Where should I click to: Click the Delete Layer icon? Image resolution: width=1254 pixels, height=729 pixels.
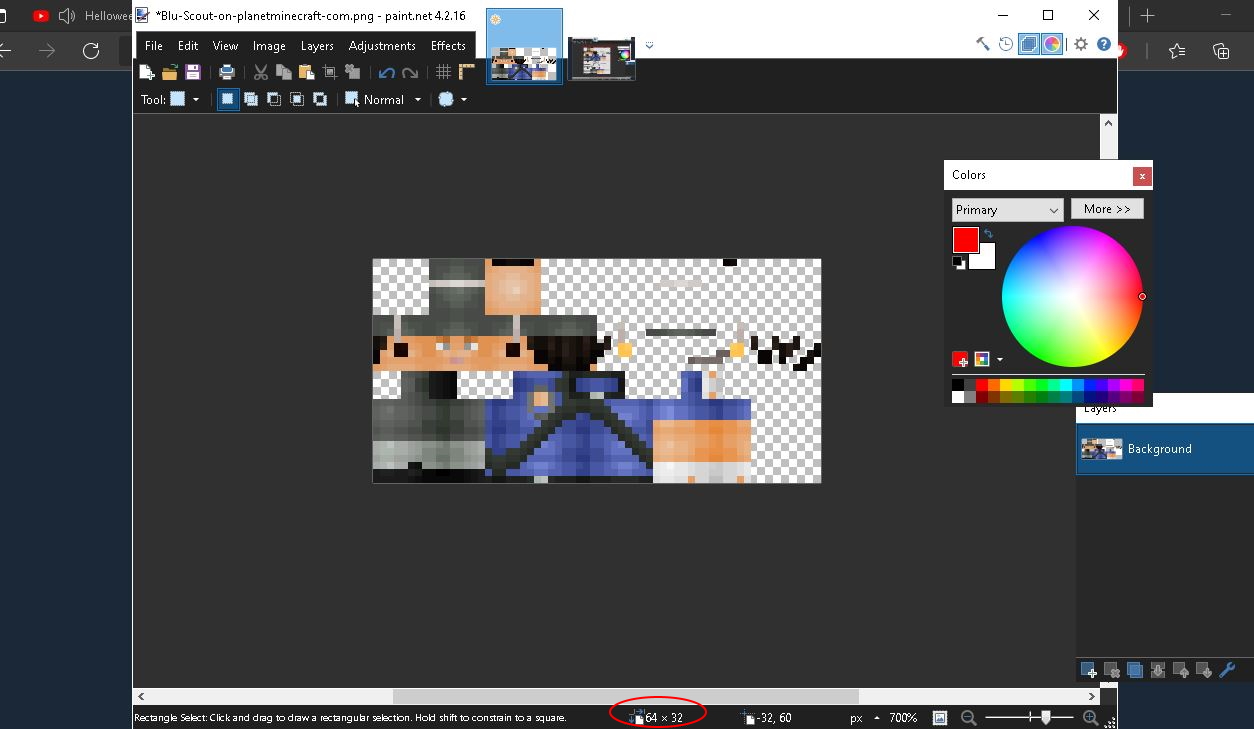pyautogui.click(x=1111, y=670)
